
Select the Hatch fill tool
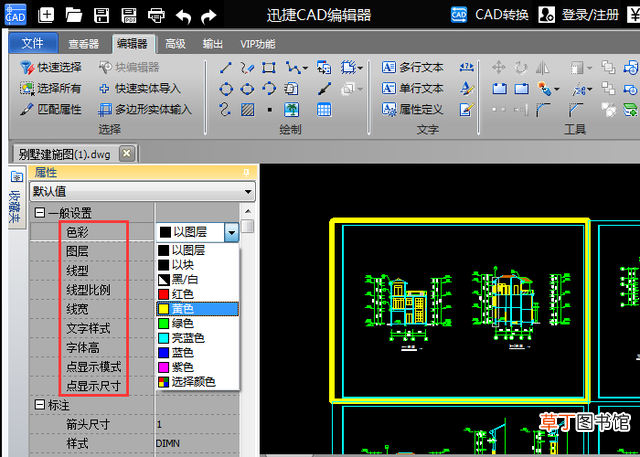pyautogui.click(x=247, y=109)
